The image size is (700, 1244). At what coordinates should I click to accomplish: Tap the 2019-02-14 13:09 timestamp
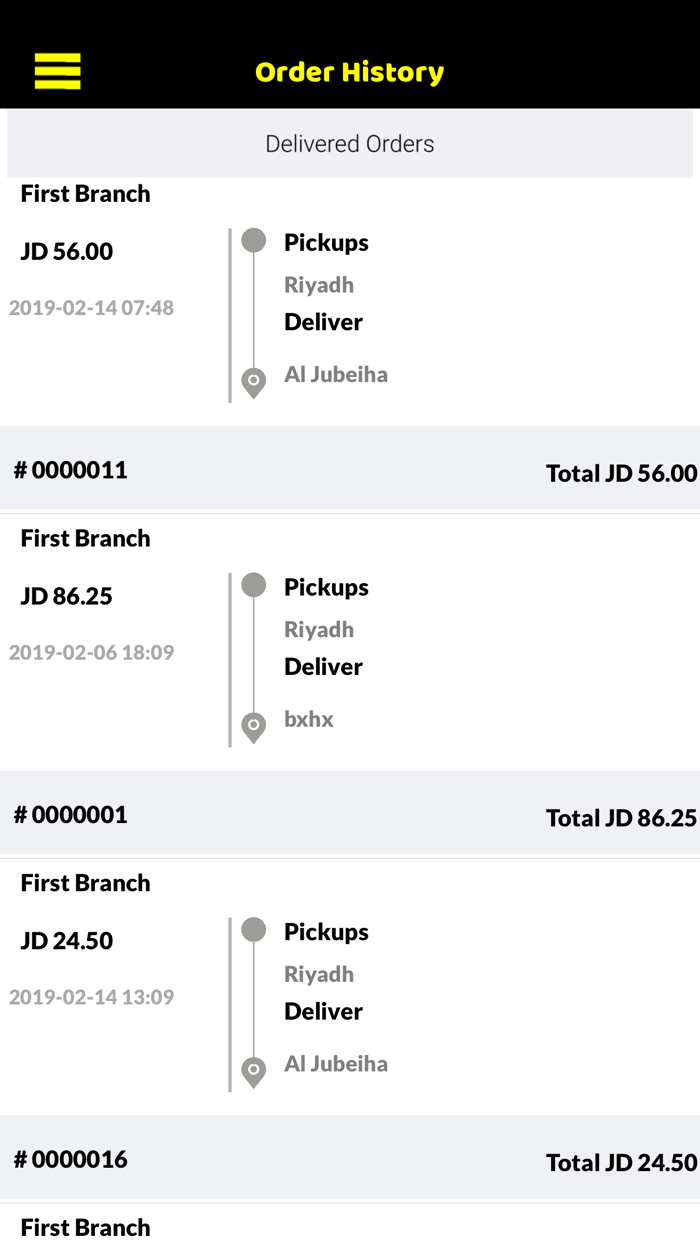[x=92, y=997]
